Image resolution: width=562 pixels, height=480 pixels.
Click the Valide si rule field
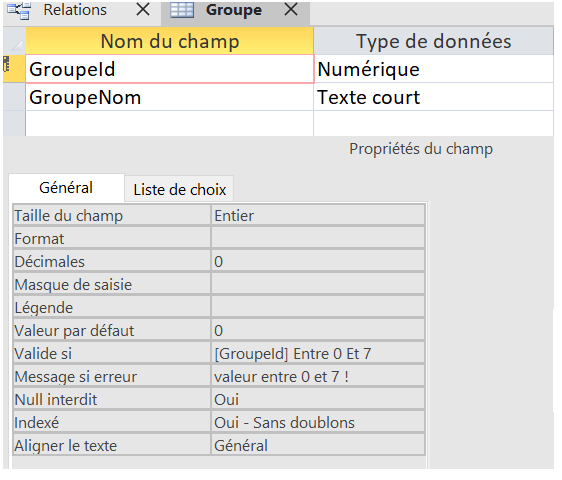[x=318, y=354]
